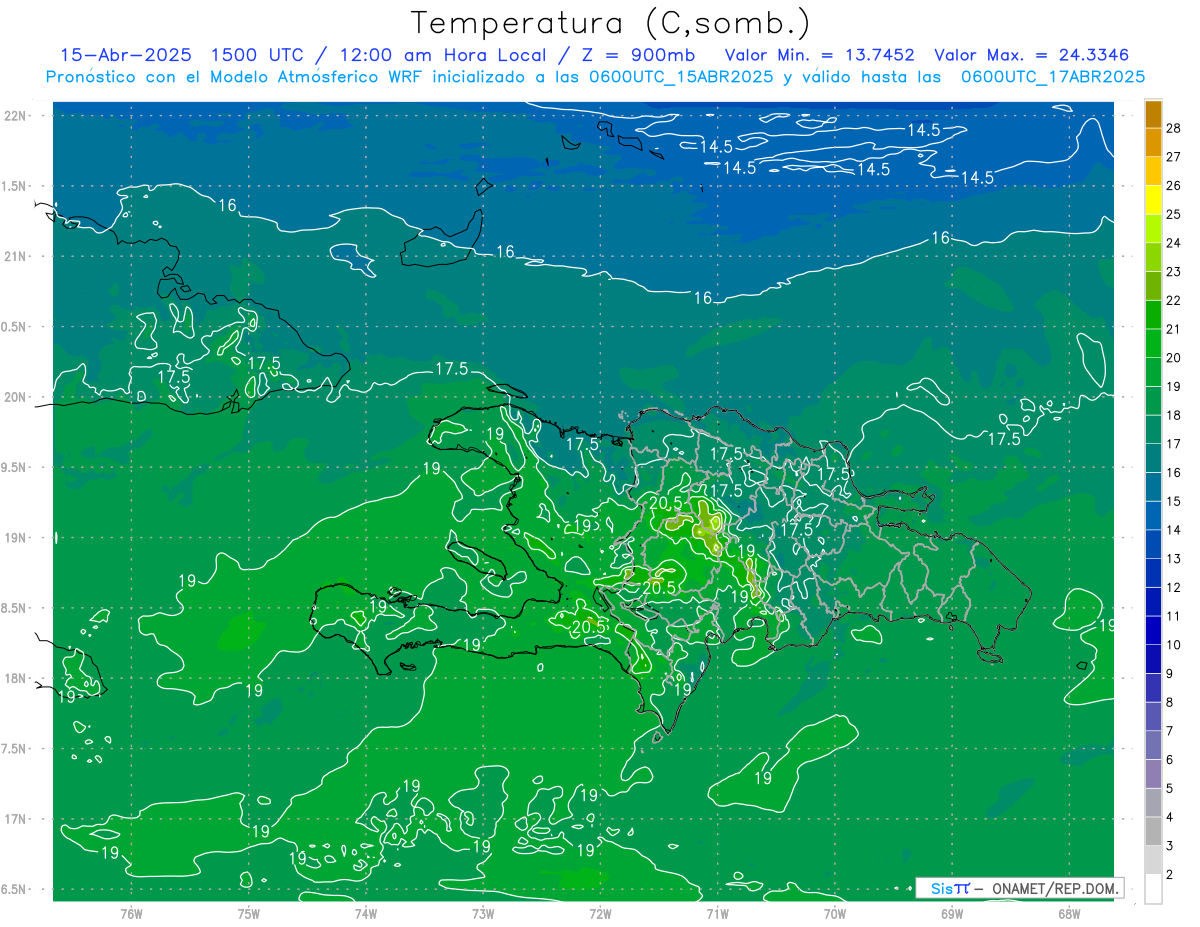Select the dark blue colorbar segment between 10 and 11
Screen dimensions: 1200x927
pyautogui.click(x=1153, y=630)
